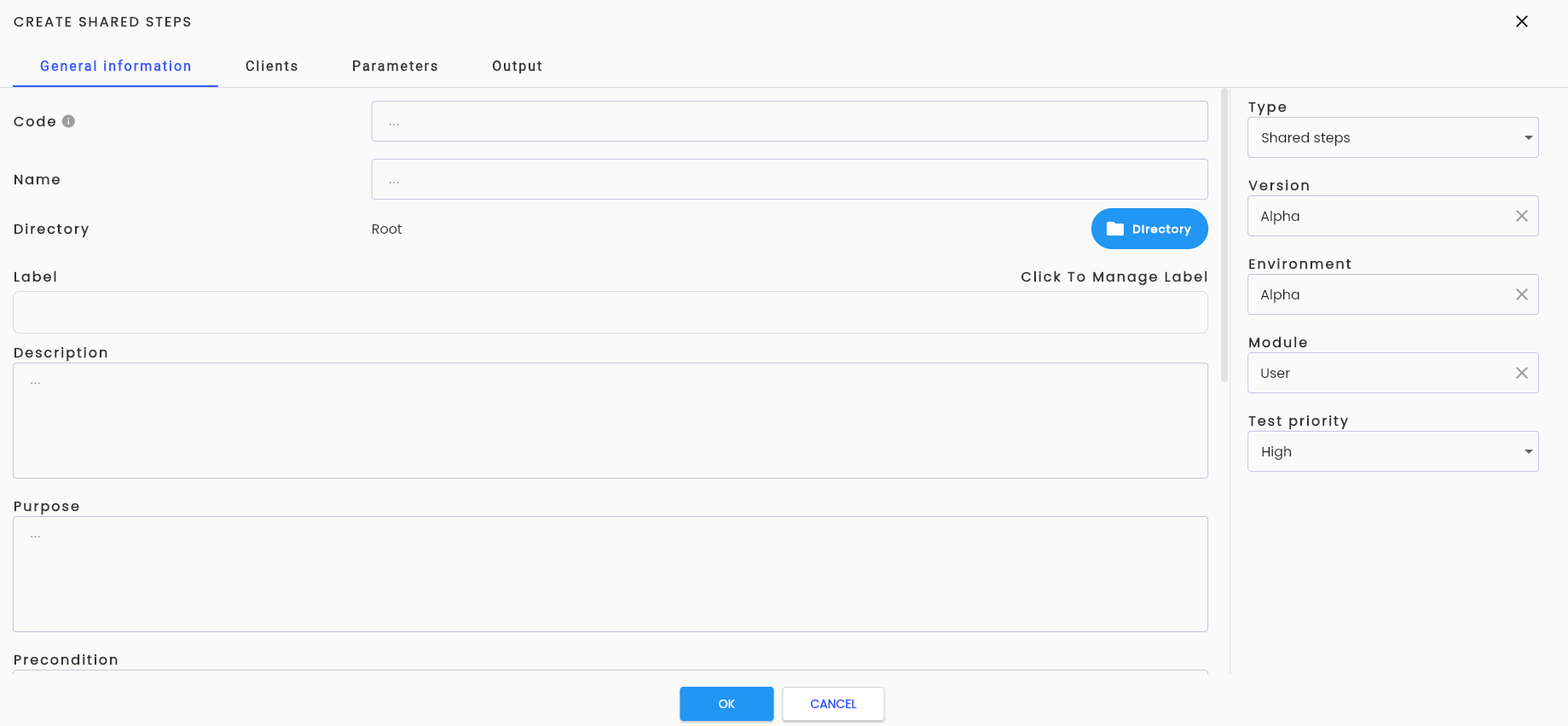Clear the Version field with X icon
This screenshot has height=726, width=1568.
click(1522, 216)
